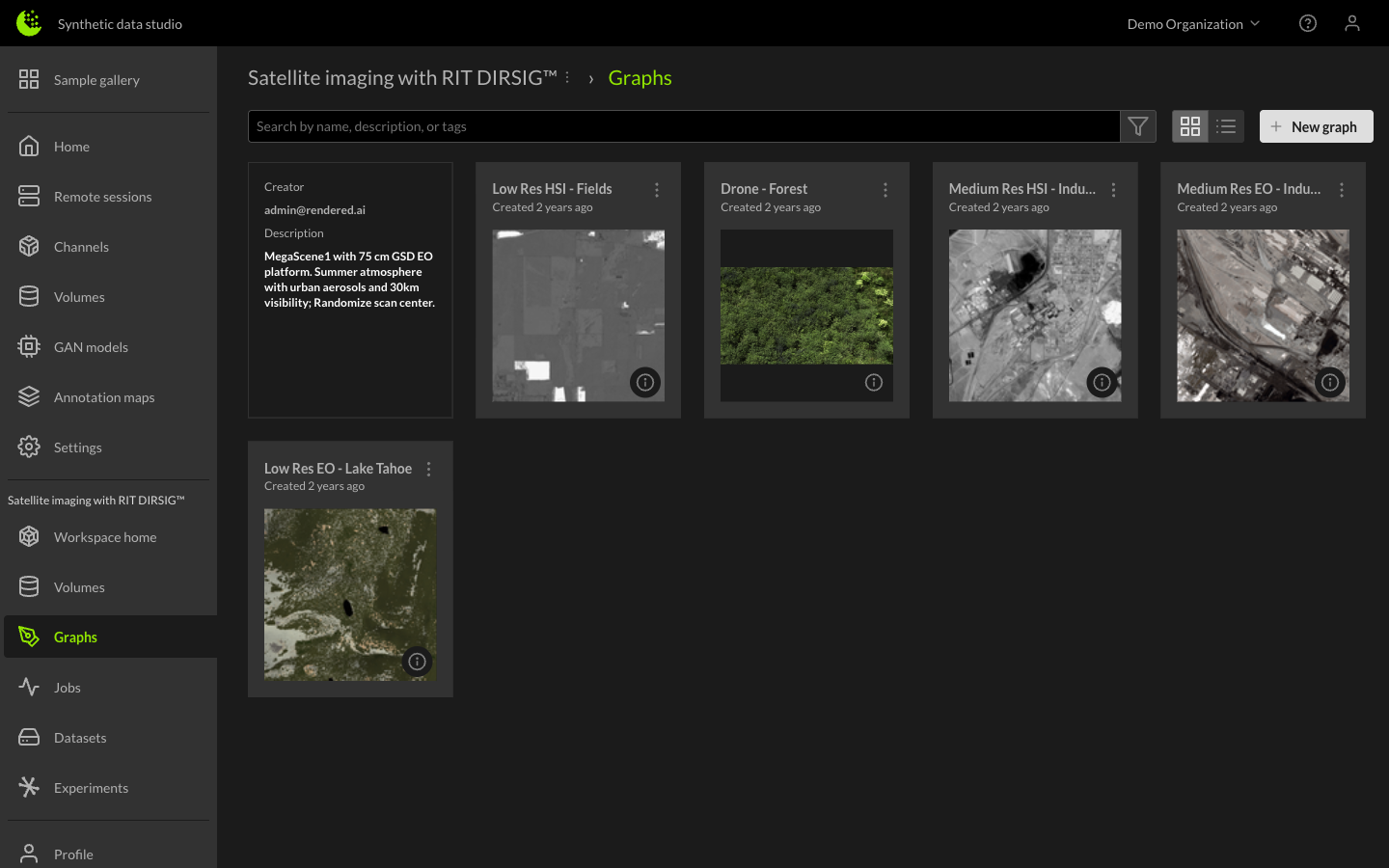Open search filter options
The image size is (1389, 868).
(1138, 125)
